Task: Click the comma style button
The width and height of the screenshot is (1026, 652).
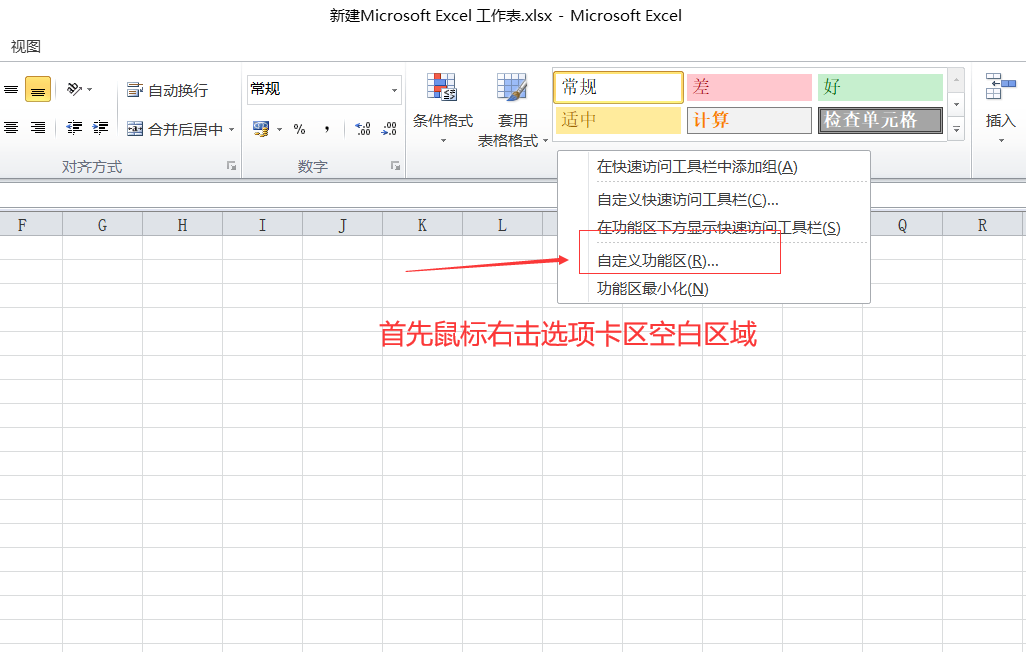Action: [x=327, y=129]
